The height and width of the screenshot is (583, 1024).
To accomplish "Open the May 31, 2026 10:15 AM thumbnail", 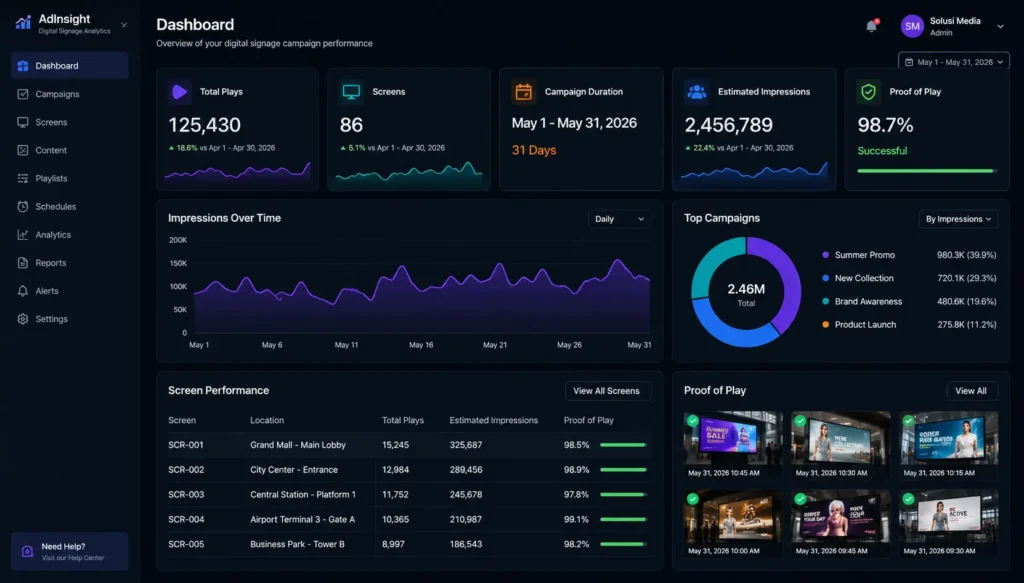I will [949, 444].
